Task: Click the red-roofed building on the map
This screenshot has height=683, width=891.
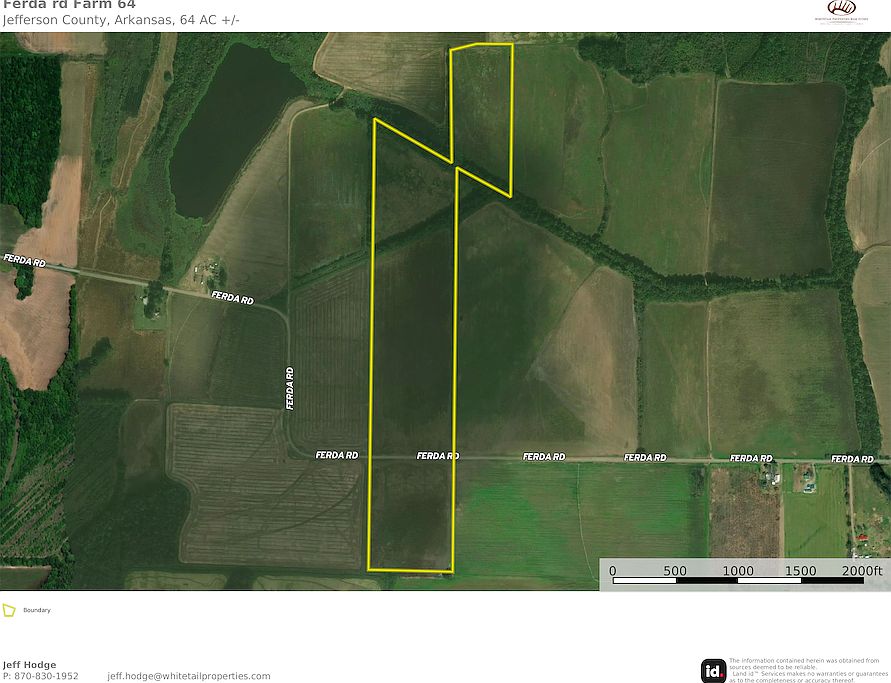Action: [x=861, y=538]
